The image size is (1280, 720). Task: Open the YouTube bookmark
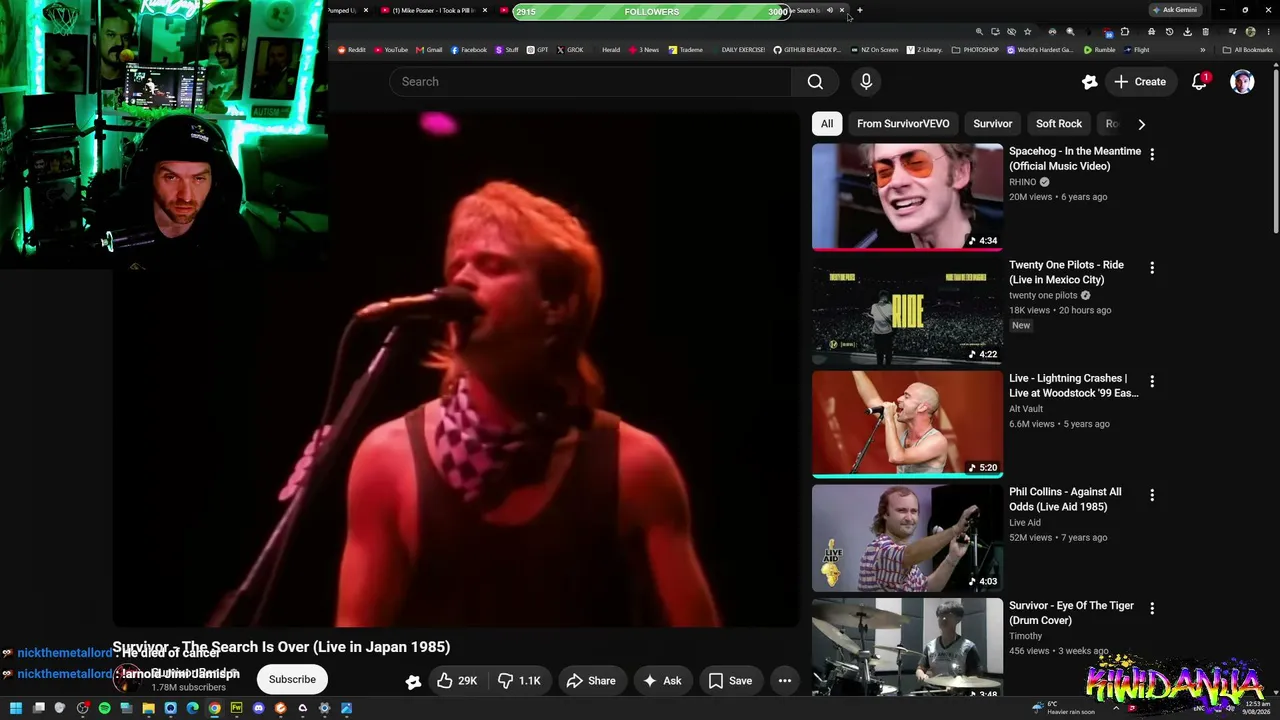tap(391, 50)
